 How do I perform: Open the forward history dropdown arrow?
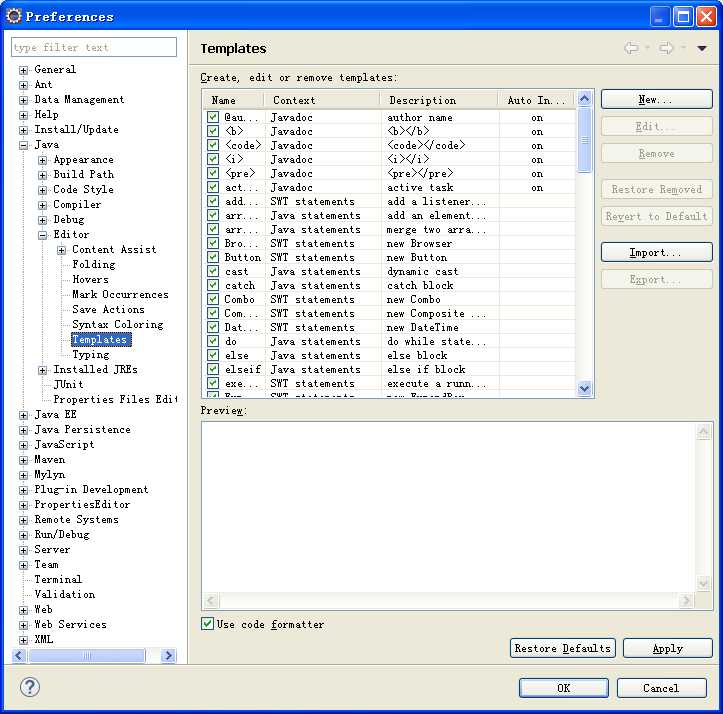coord(684,48)
